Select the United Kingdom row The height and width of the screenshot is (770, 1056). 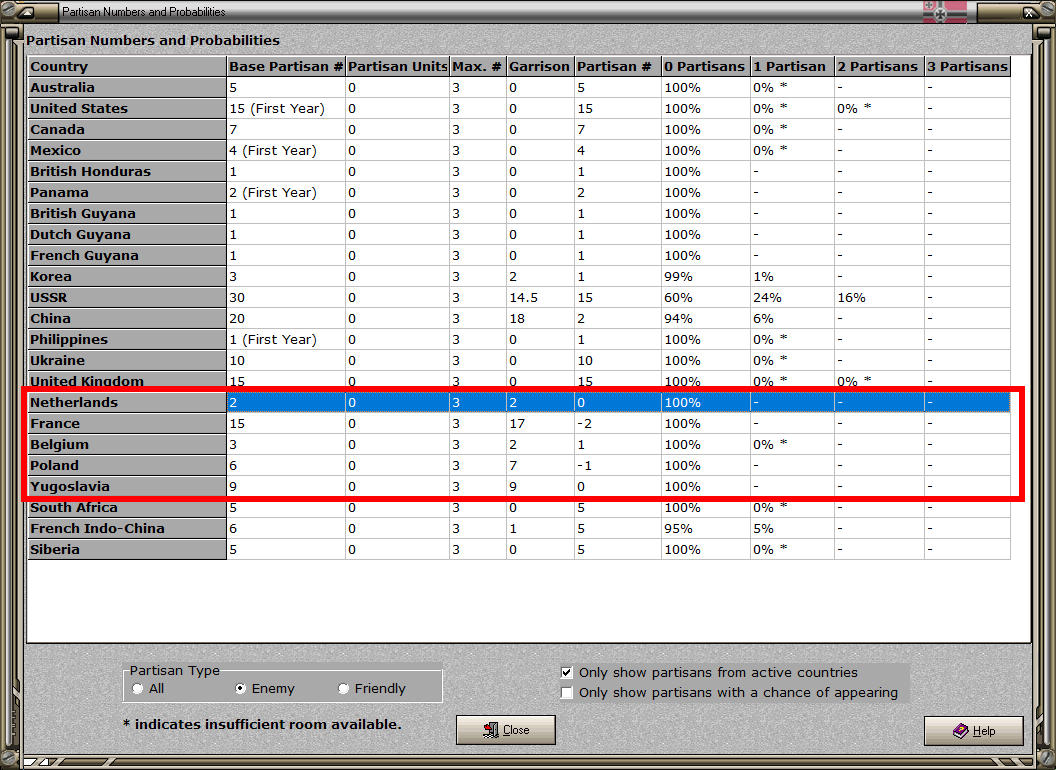point(519,380)
